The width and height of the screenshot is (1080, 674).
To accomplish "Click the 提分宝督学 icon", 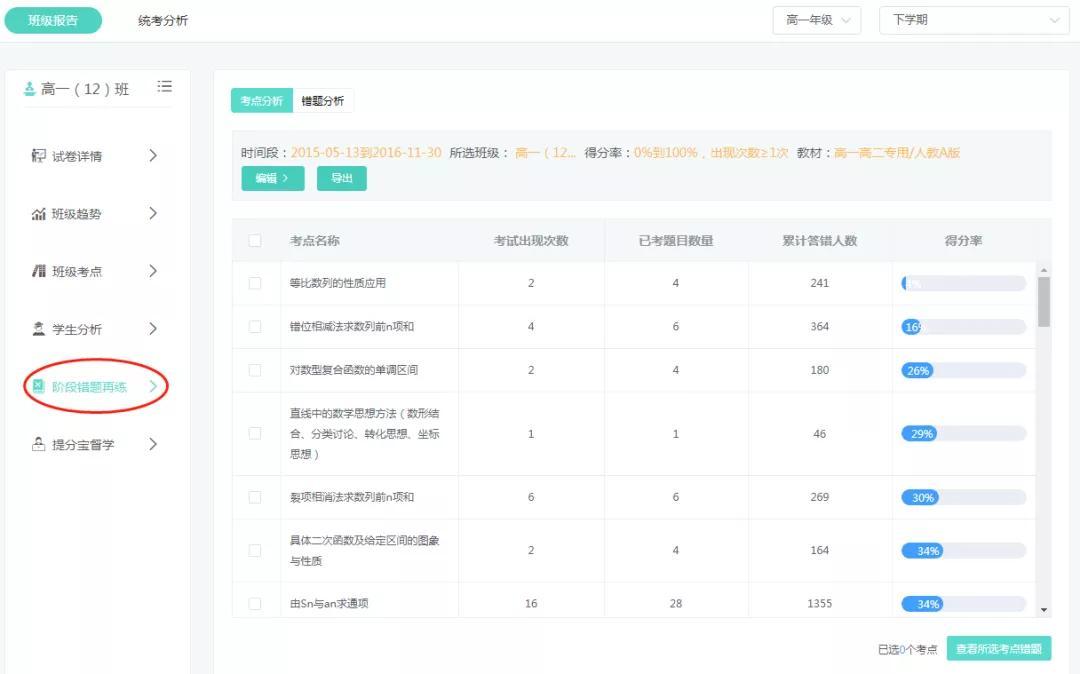I will pos(39,444).
